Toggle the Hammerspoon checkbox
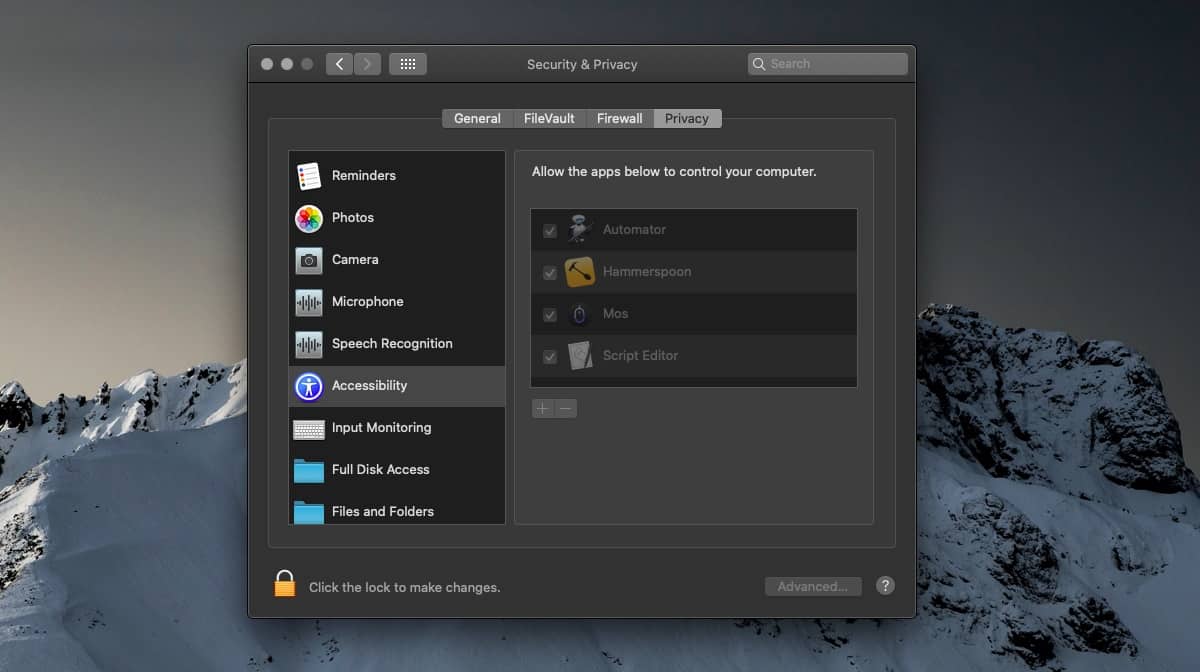This screenshot has height=672, width=1200. click(550, 273)
